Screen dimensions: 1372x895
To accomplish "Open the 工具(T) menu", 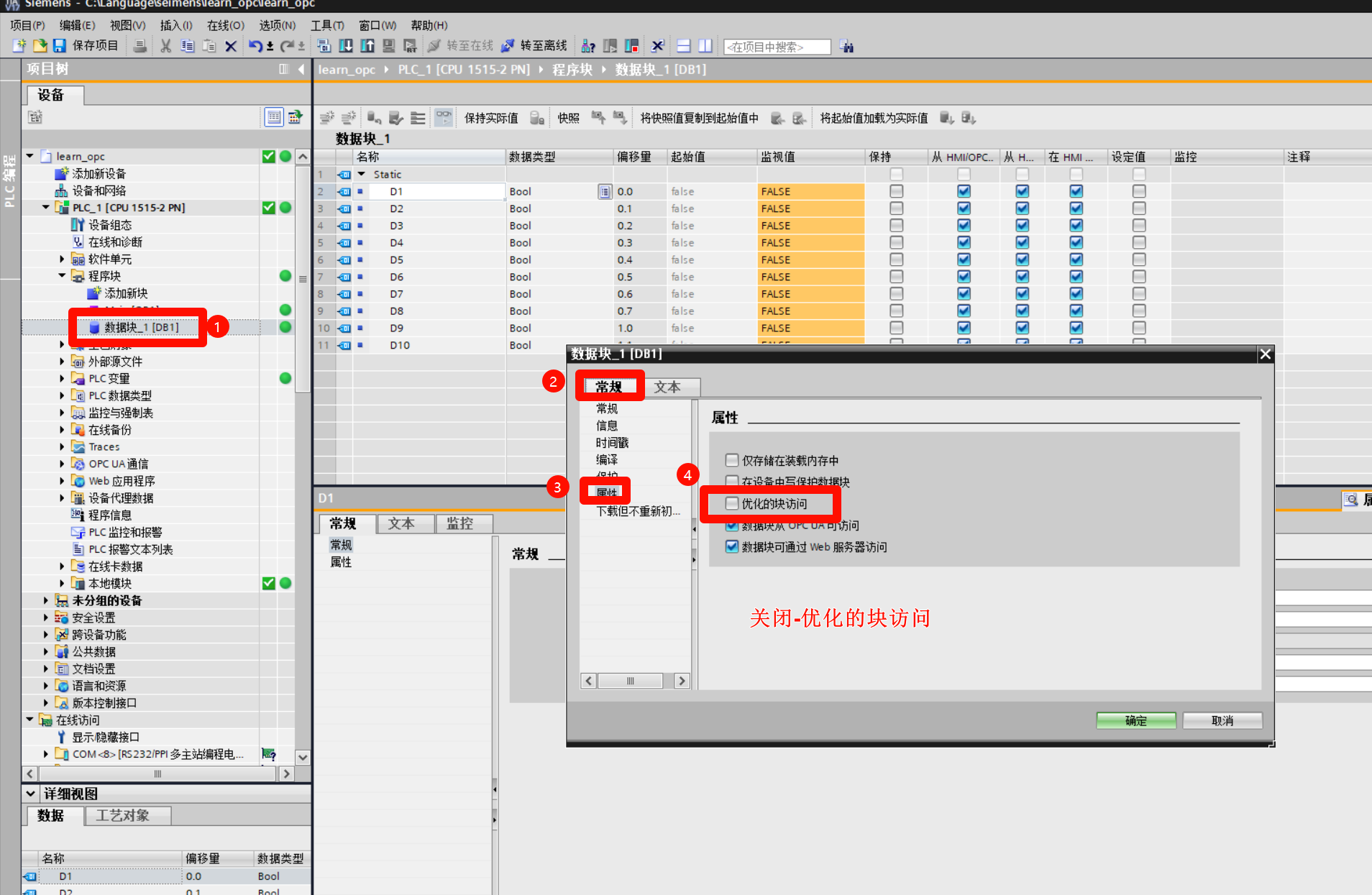I will pos(327,25).
